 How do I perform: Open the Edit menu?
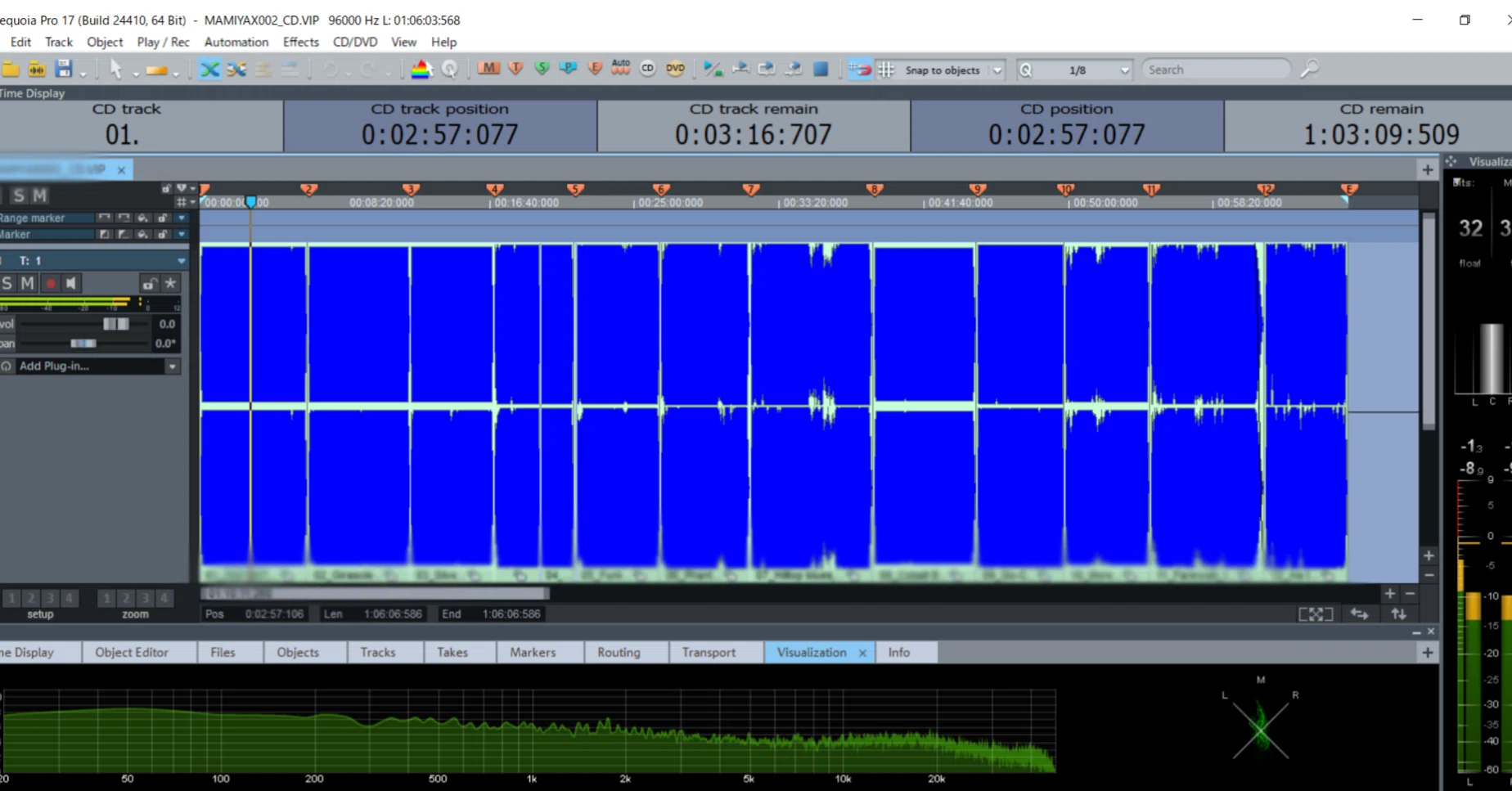point(20,42)
